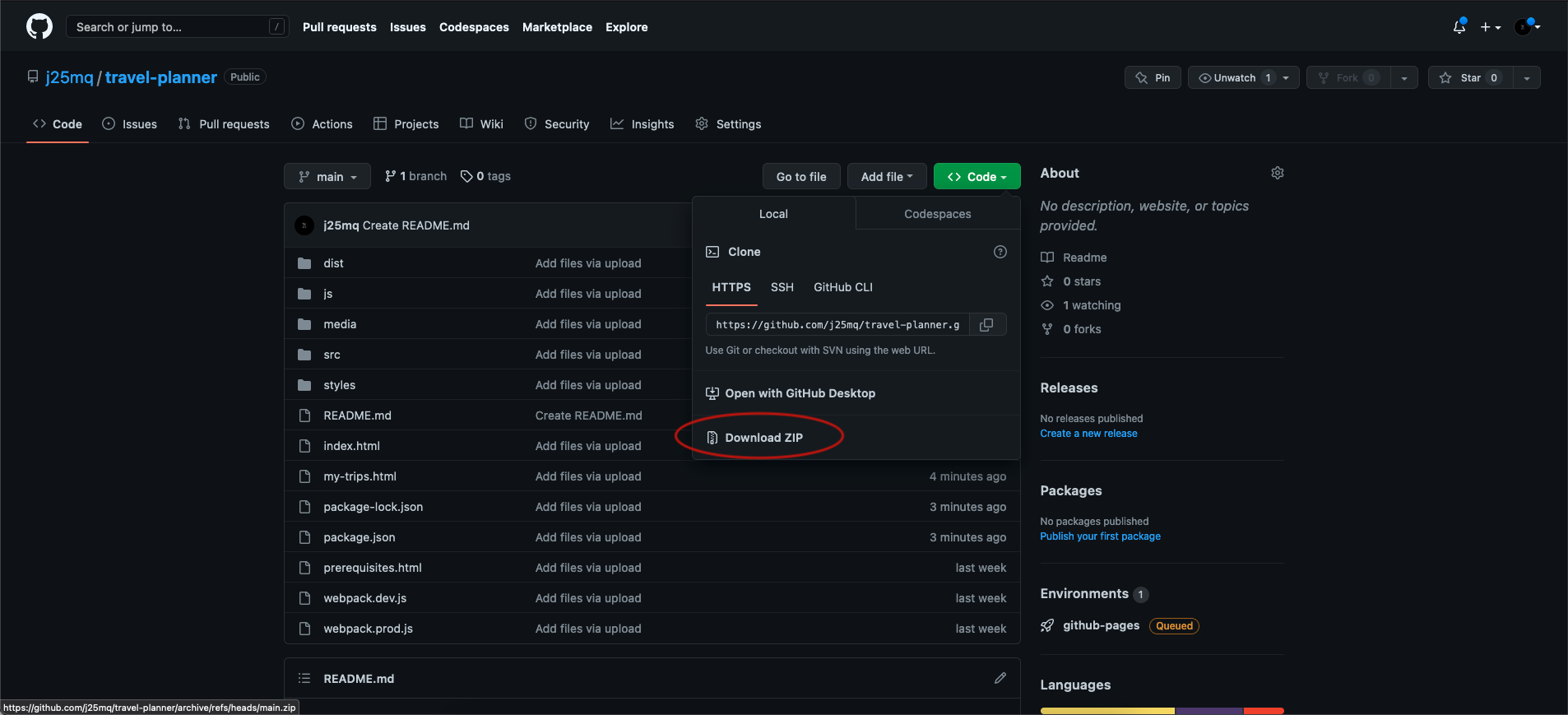Open the plus create-new dropdown
The image size is (1568, 715).
point(1491,27)
